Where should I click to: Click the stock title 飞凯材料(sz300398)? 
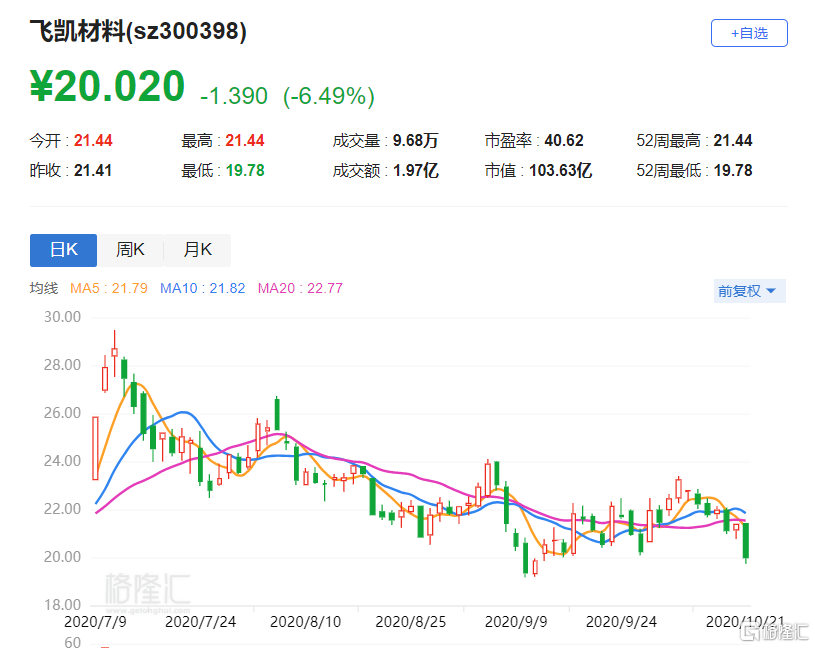coord(138,31)
